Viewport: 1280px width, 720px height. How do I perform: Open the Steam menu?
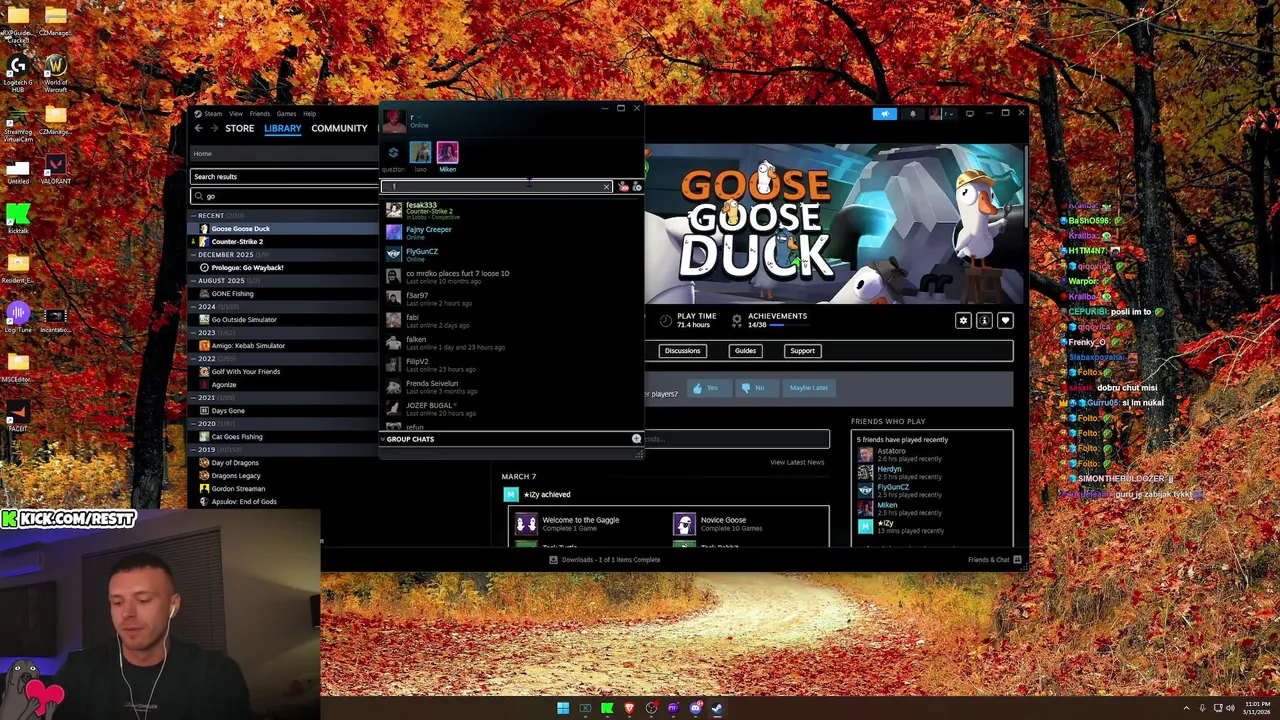[x=213, y=114]
